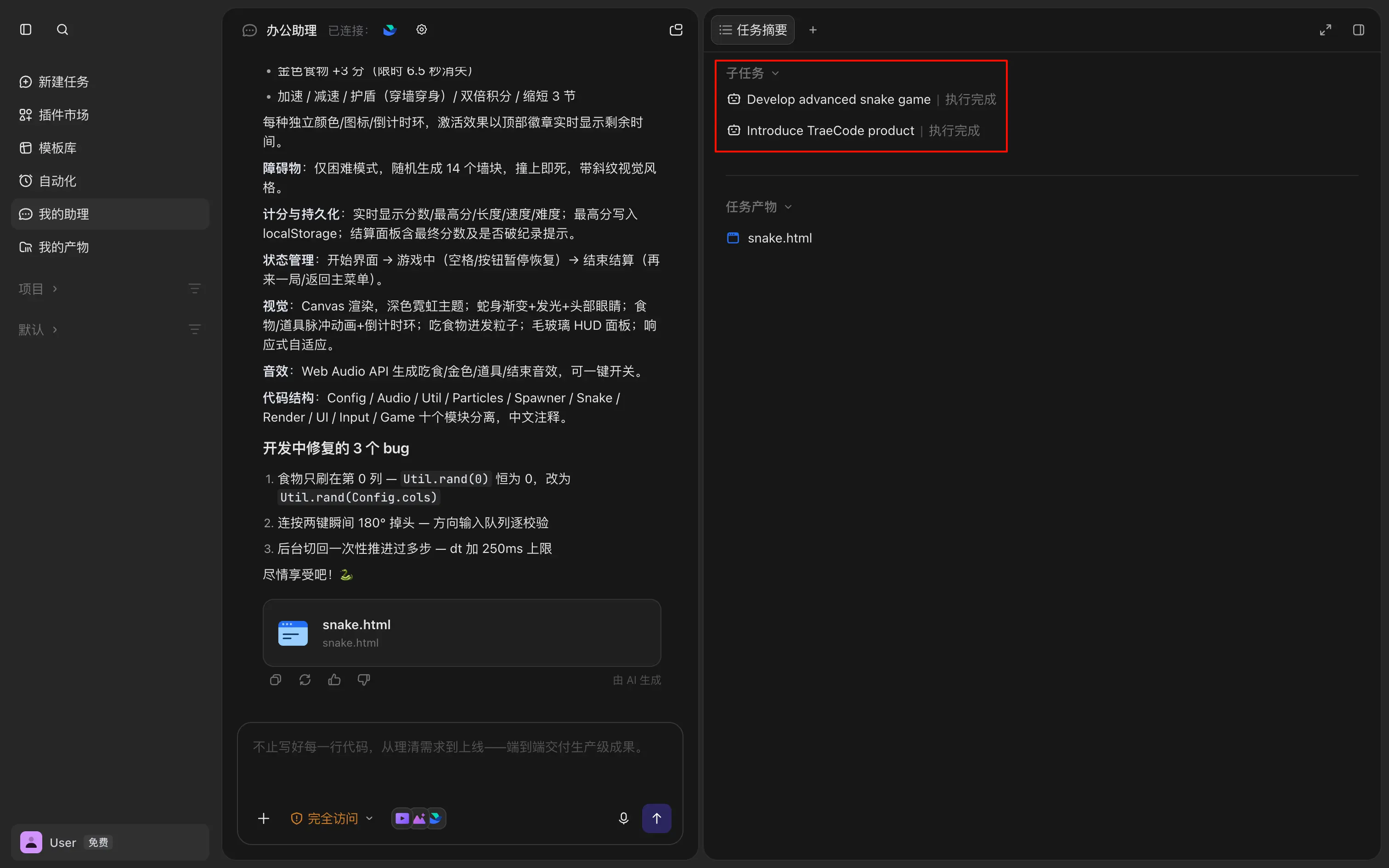Go to 自动化 automation
This screenshot has width=1389, height=868.
tap(110, 181)
